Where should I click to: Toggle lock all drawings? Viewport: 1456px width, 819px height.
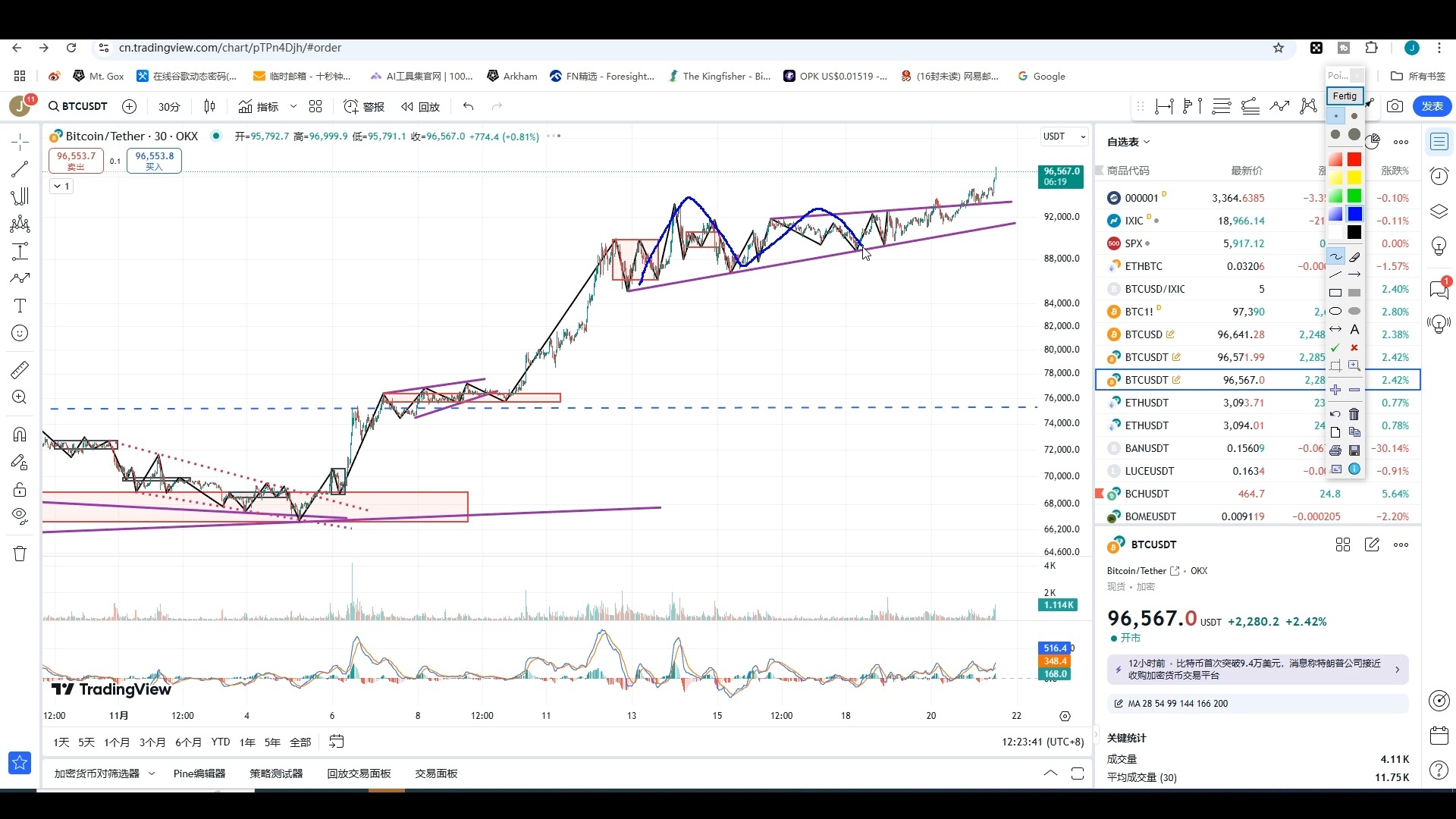(x=20, y=489)
